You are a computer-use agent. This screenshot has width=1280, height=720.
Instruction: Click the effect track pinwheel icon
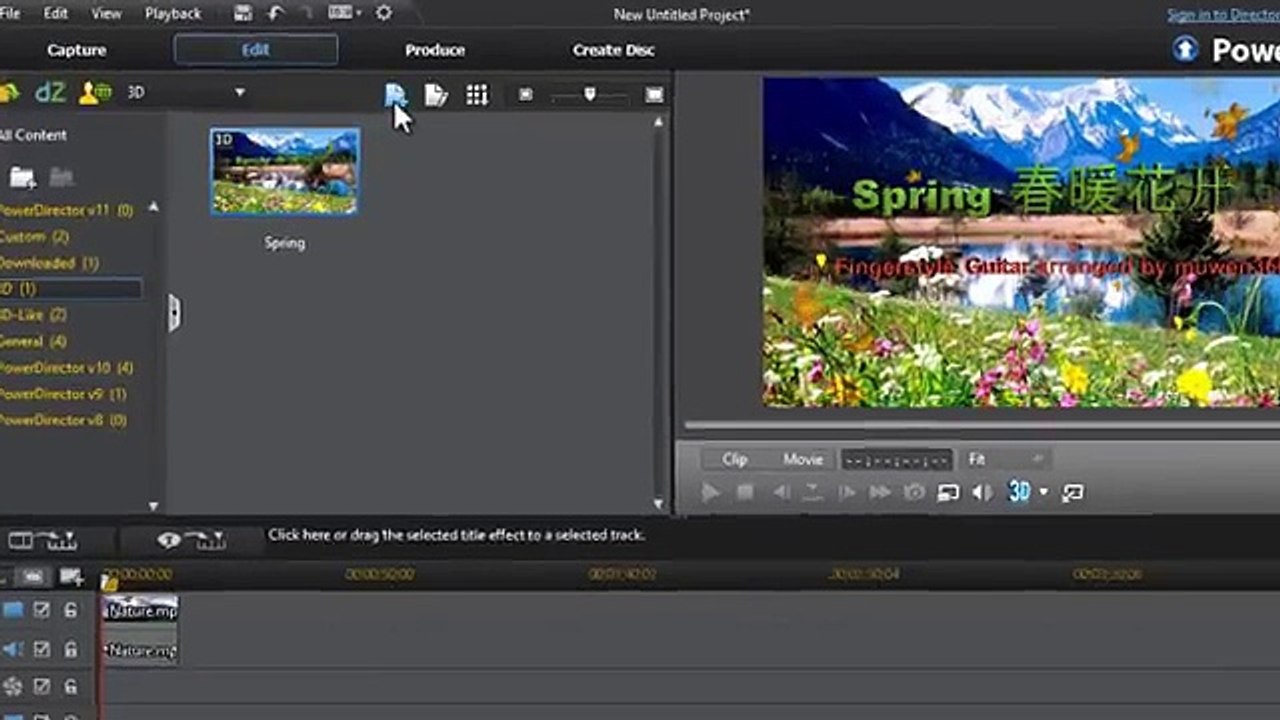pos(13,687)
